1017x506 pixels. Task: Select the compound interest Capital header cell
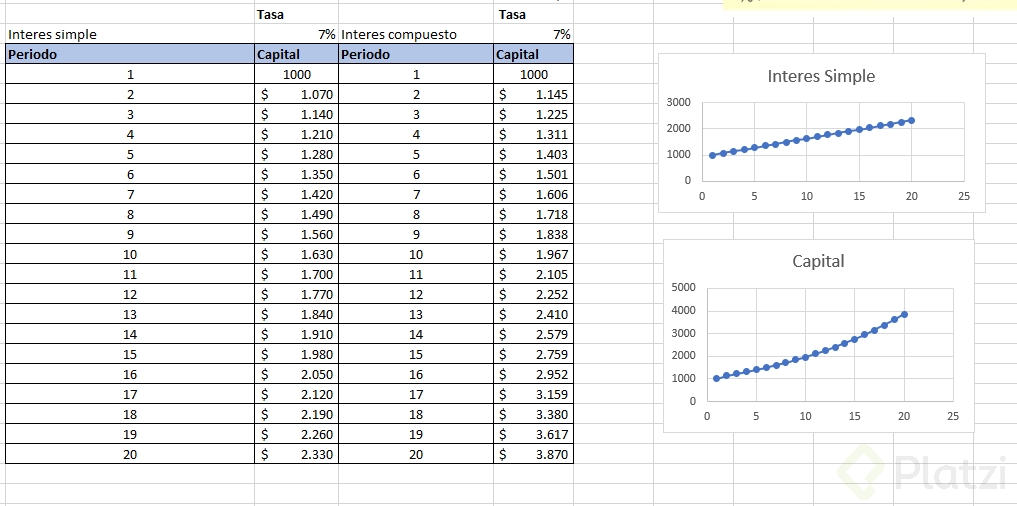pos(534,54)
